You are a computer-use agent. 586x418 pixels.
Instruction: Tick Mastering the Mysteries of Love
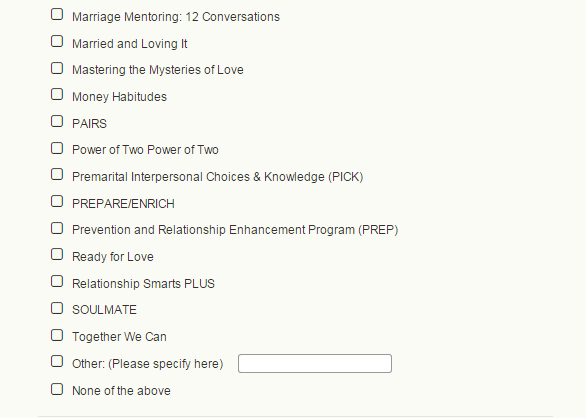pos(57,68)
